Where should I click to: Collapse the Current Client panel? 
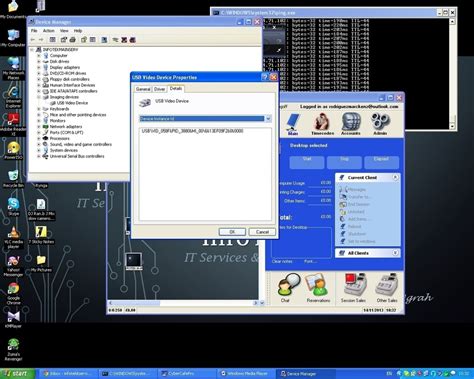click(395, 177)
